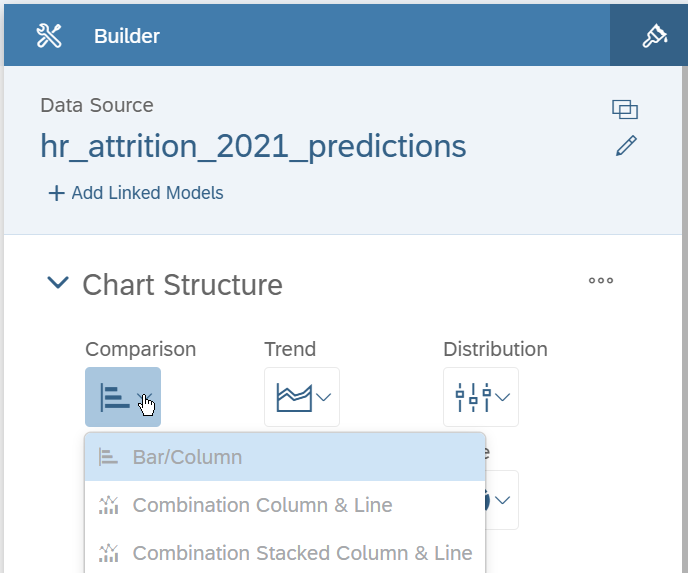Select the Comparison bar chart icon
688x573 pixels.
115,398
